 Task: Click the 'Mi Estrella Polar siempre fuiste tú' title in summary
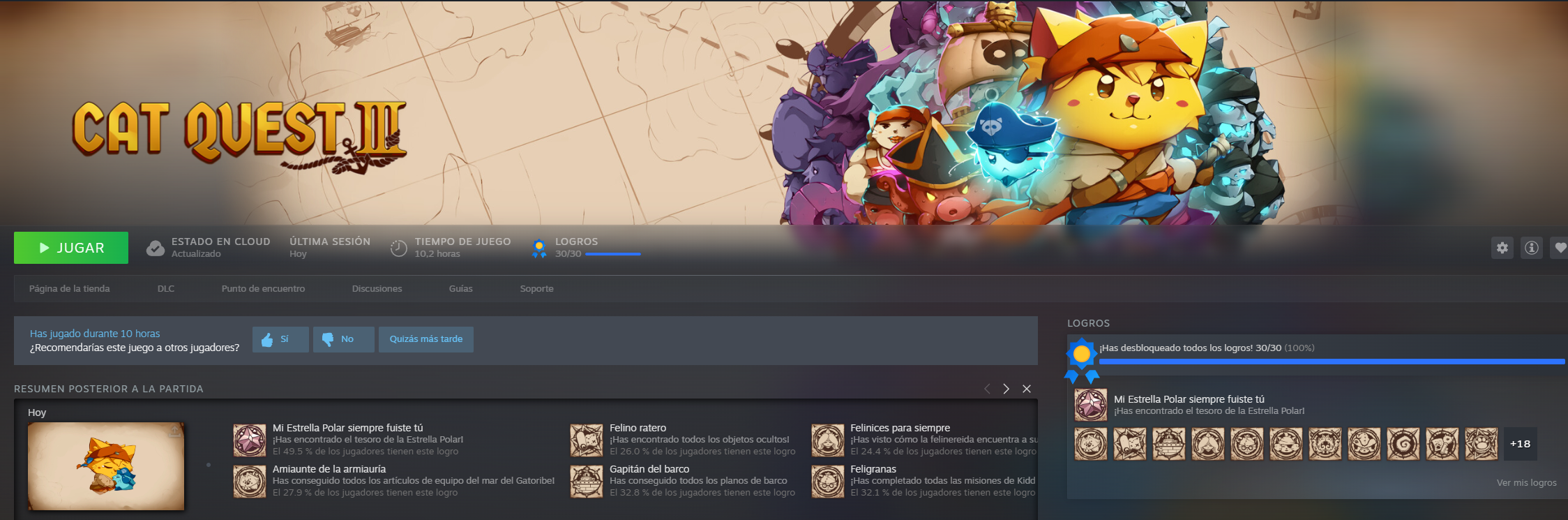click(x=348, y=428)
